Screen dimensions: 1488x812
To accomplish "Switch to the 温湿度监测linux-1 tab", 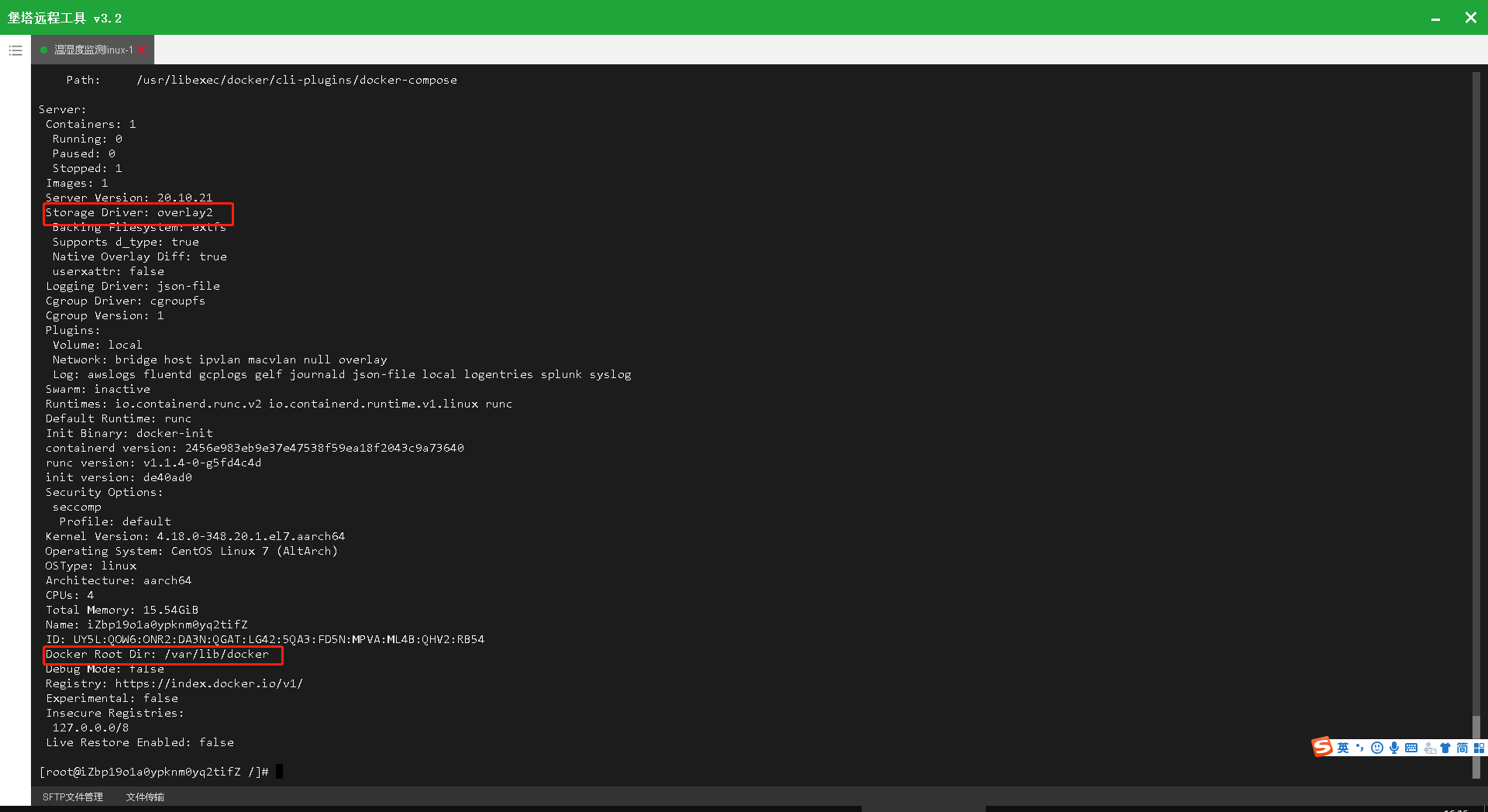I will [92, 50].
